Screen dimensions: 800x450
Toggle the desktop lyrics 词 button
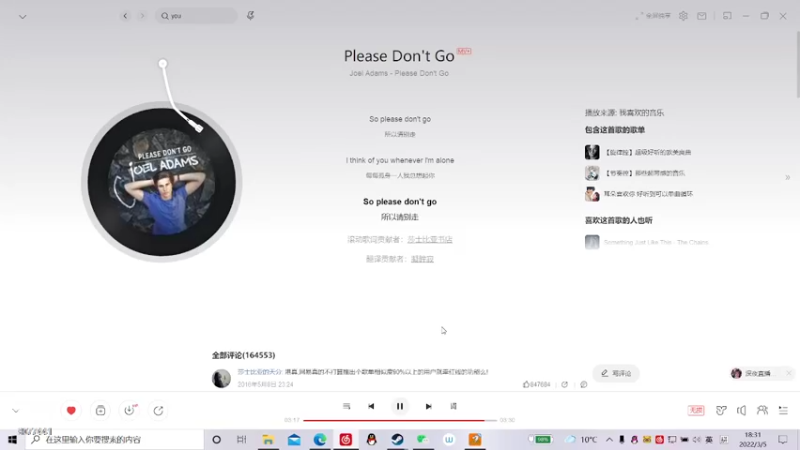click(x=454, y=406)
